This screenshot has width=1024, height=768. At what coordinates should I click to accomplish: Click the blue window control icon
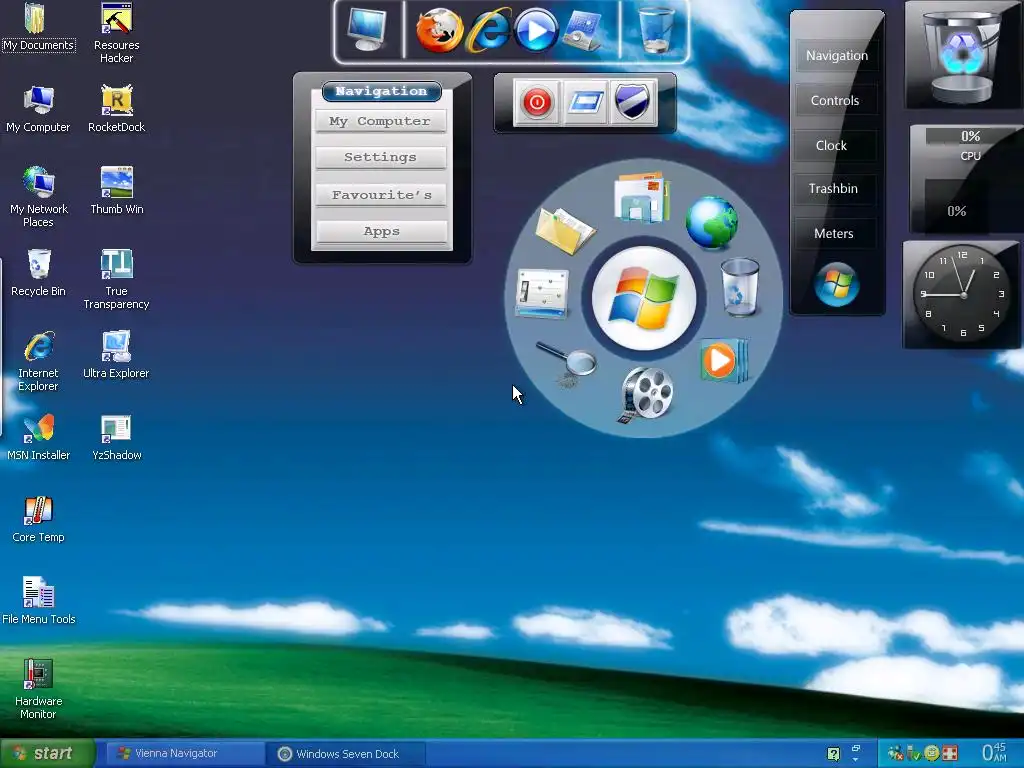[584, 103]
